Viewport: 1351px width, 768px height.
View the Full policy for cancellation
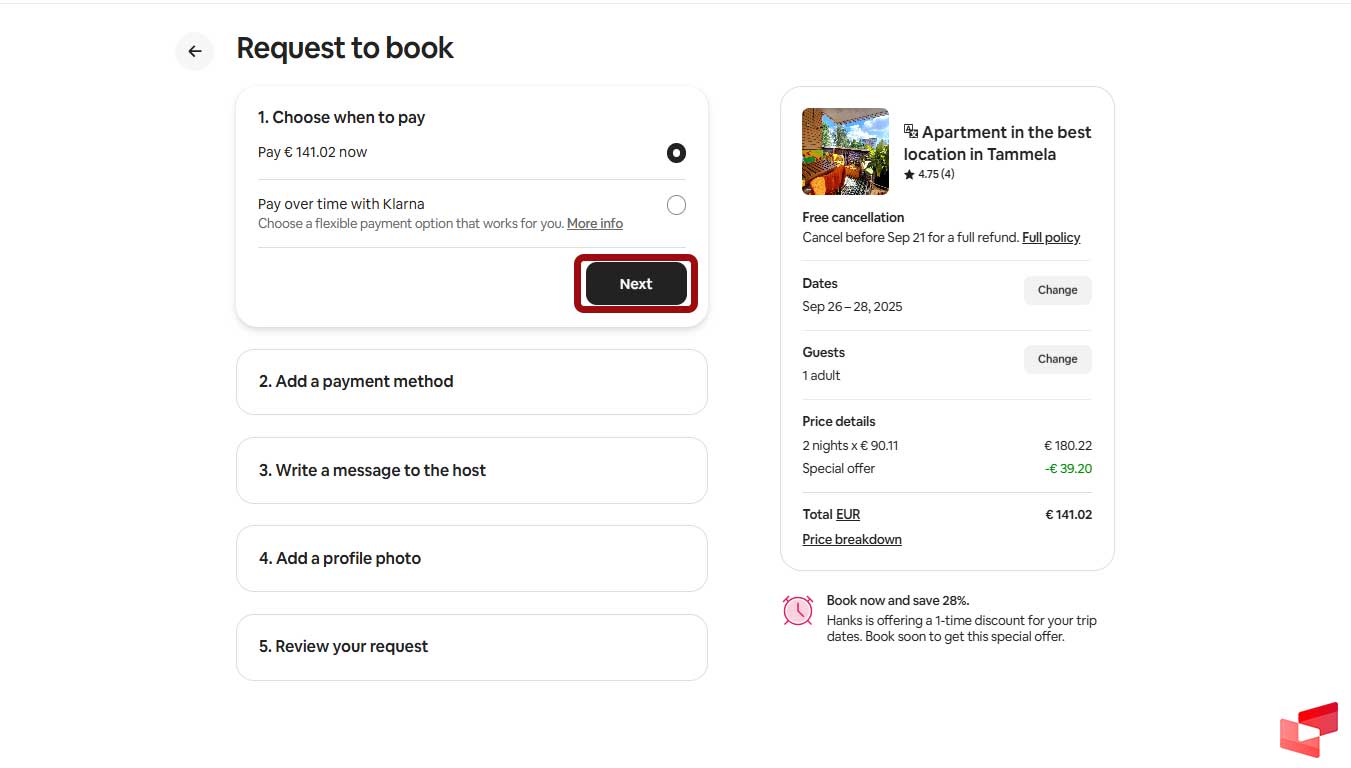point(1051,237)
